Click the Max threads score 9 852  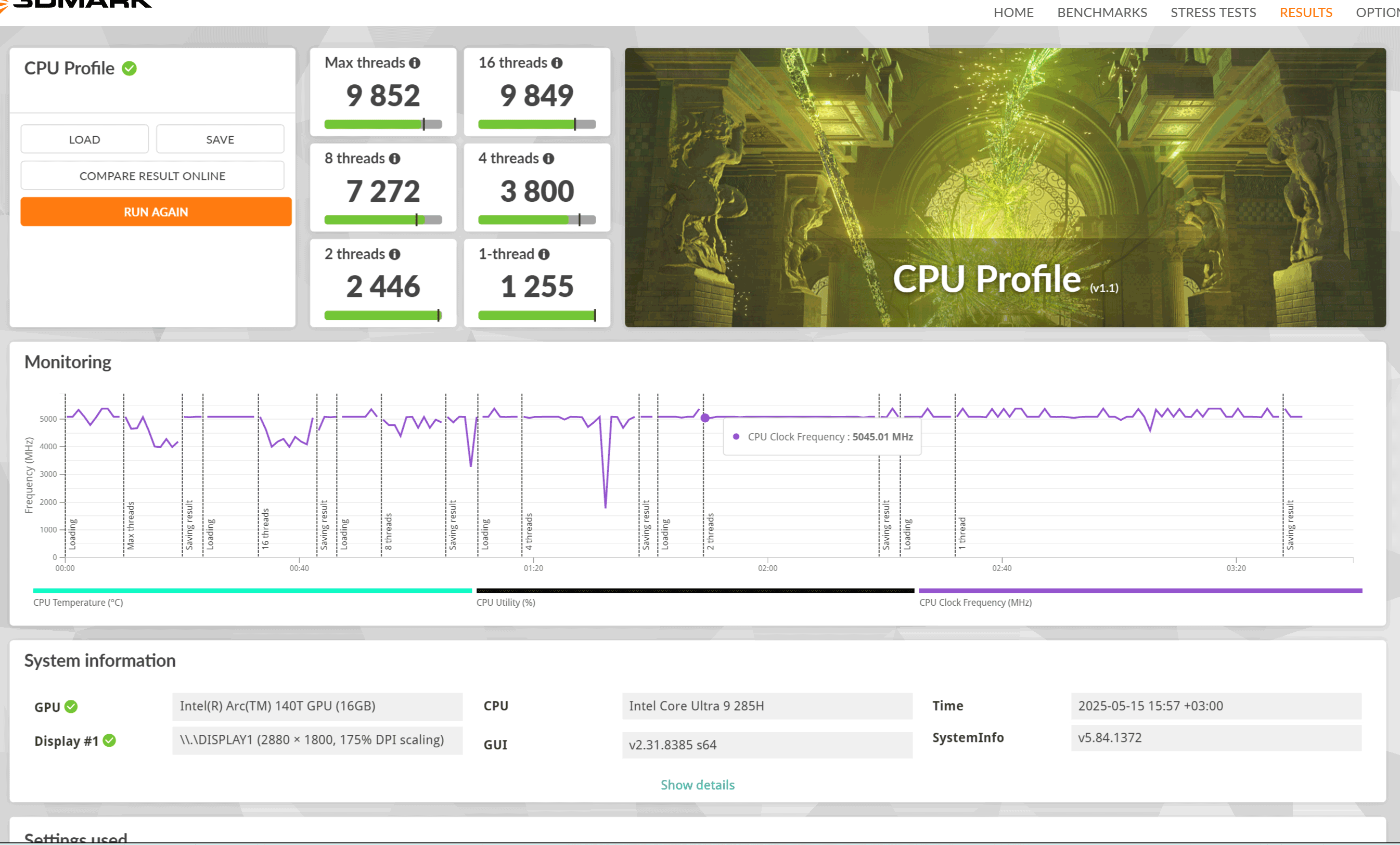383,95
